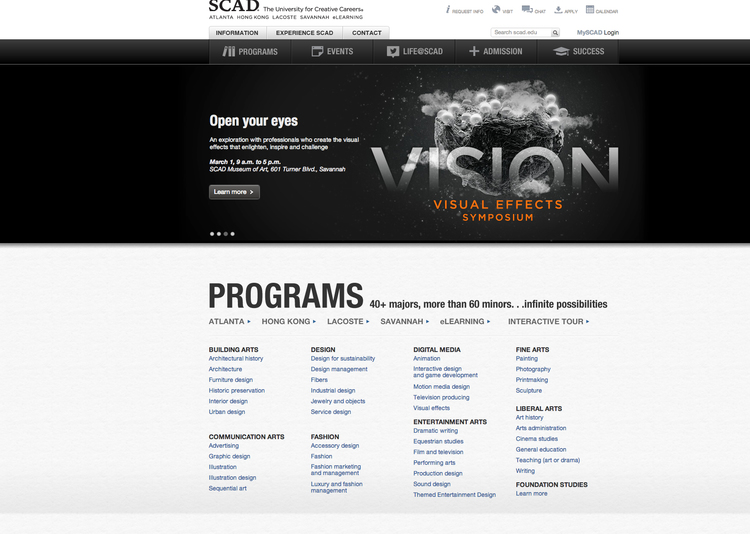The height and width of the screenshot is (534, 750).
Task: Expand the eLearning programs link
Action: [465, 322]
